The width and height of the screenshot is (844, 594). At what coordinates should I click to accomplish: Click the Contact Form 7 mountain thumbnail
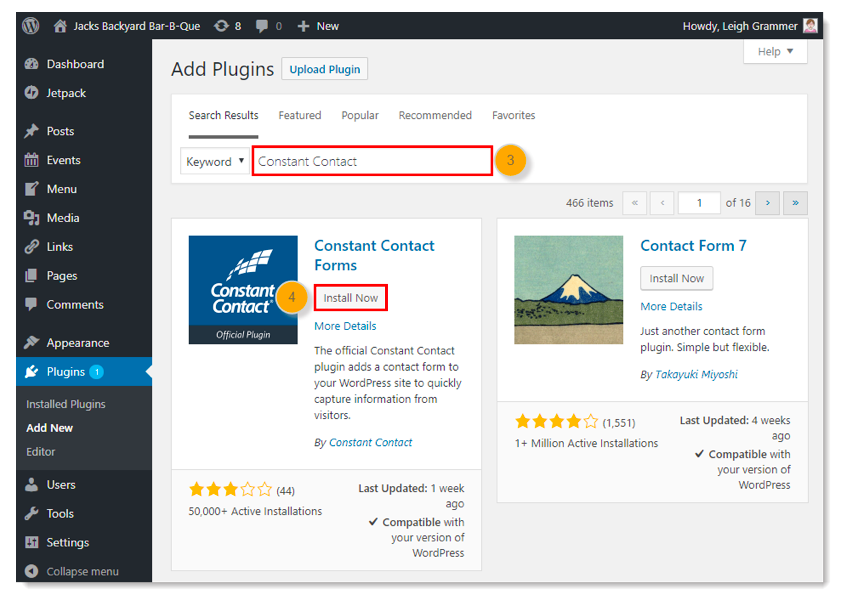(568, 289)
